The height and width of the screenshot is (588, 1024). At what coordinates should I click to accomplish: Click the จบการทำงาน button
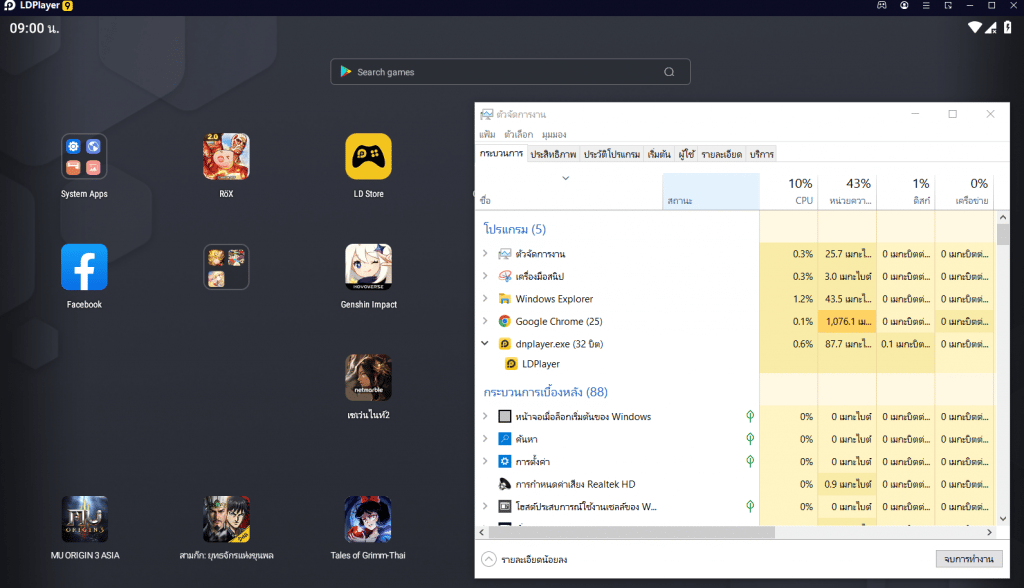pyautogui.click(x=969, y=559)
